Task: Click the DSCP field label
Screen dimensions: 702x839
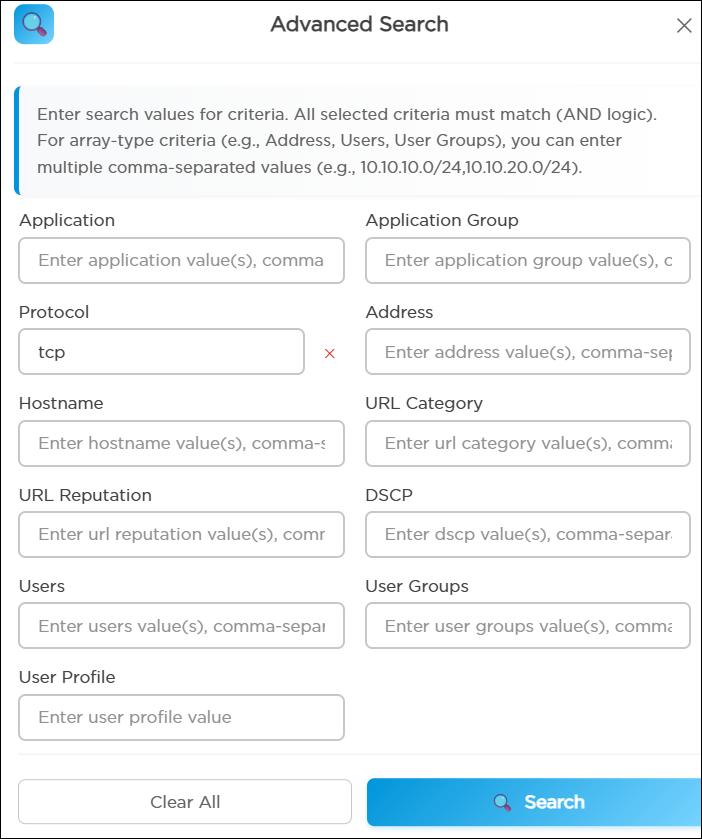Action: point(389,495)
